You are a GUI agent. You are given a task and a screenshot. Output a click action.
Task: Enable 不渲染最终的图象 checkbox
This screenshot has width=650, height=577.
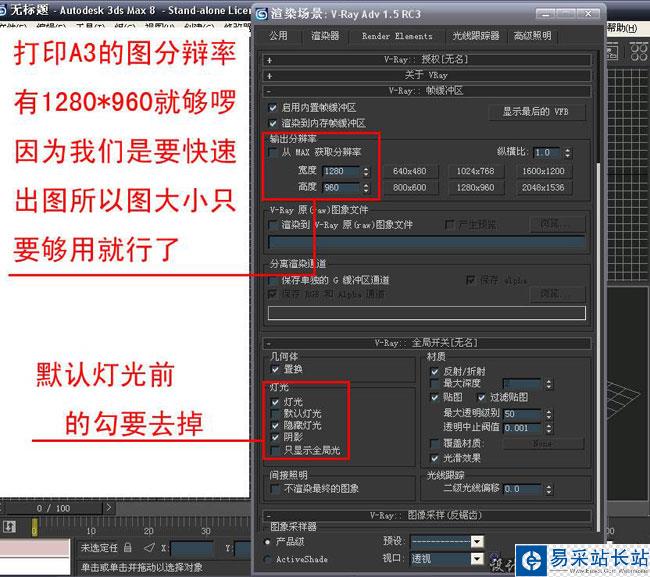click(275, 489)
